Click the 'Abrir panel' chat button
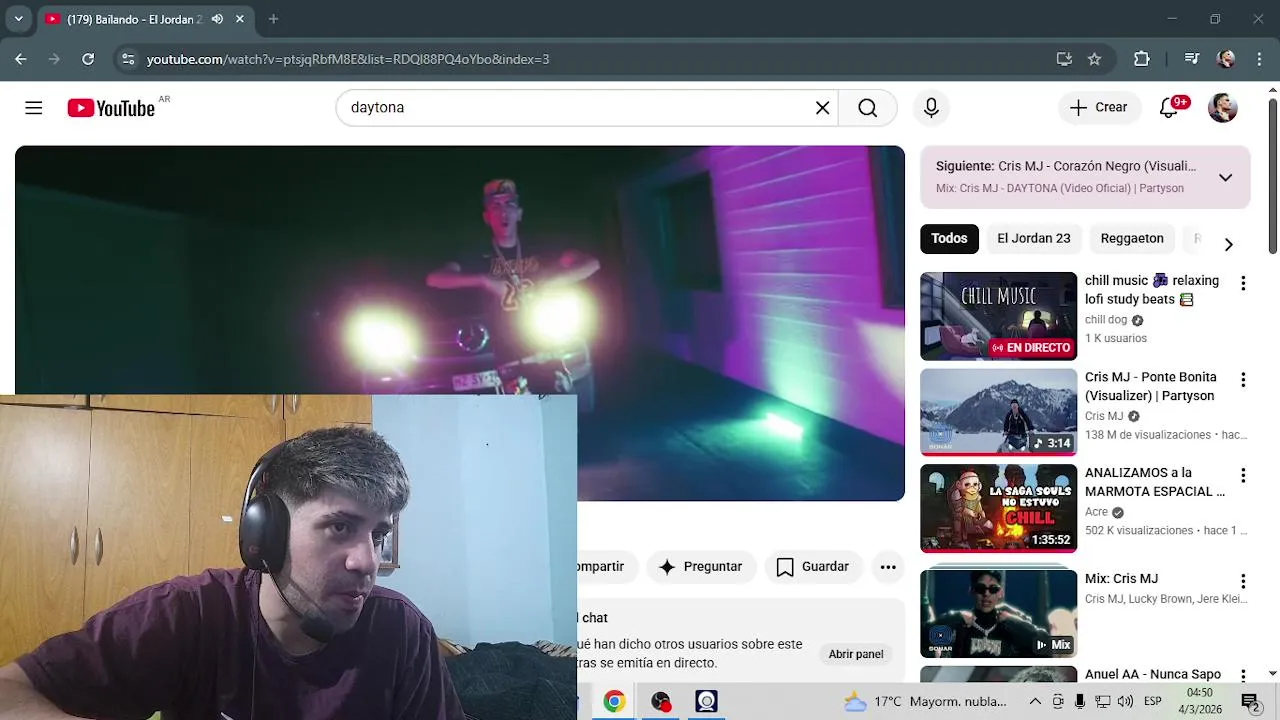 click(x=856, y=654)
